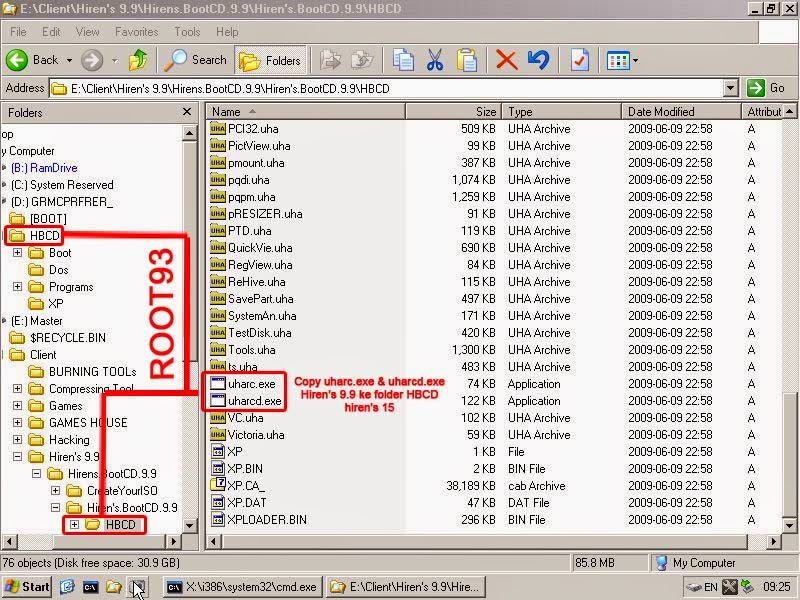Click the tray clock showing 09:25

(777, 587)
